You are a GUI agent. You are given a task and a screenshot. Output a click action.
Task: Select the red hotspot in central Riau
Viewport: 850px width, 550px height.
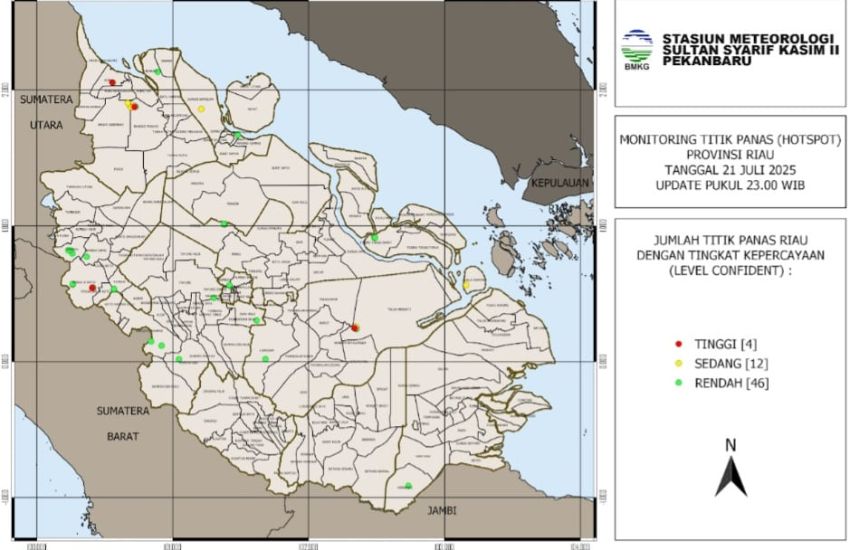(x=356, y=327)
